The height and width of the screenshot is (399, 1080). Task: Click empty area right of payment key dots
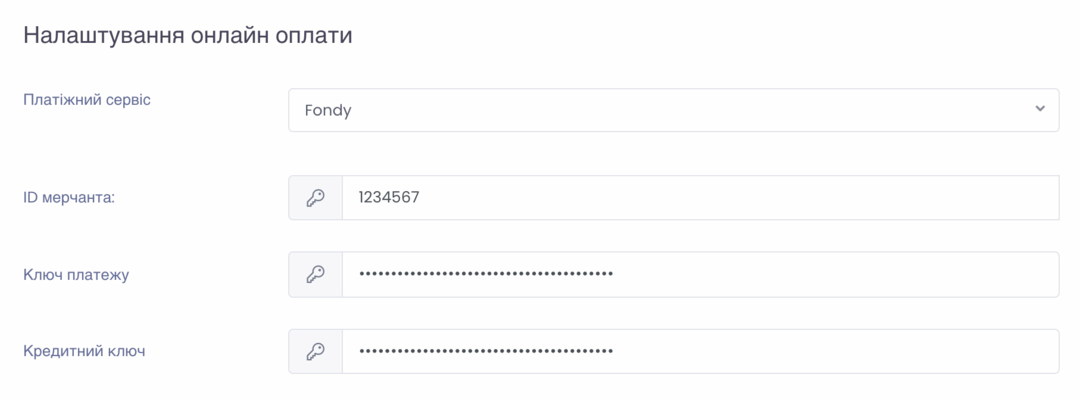[x=833, y=274]
